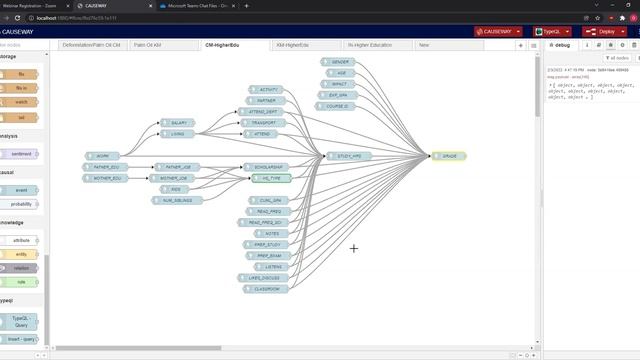Pick the watch palette node
The height and width of the screenshot is (360, 640).
click(19, 102)
